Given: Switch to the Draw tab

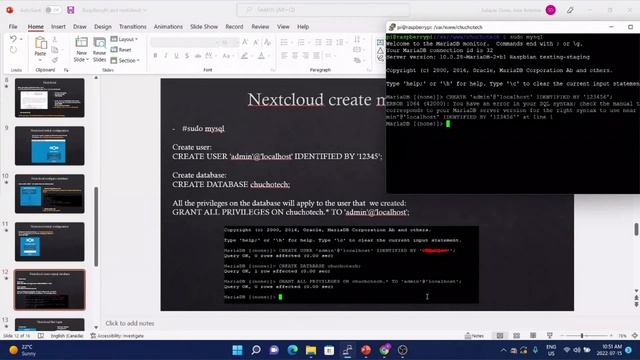Looking at the screenshot, I should (80, 27).
